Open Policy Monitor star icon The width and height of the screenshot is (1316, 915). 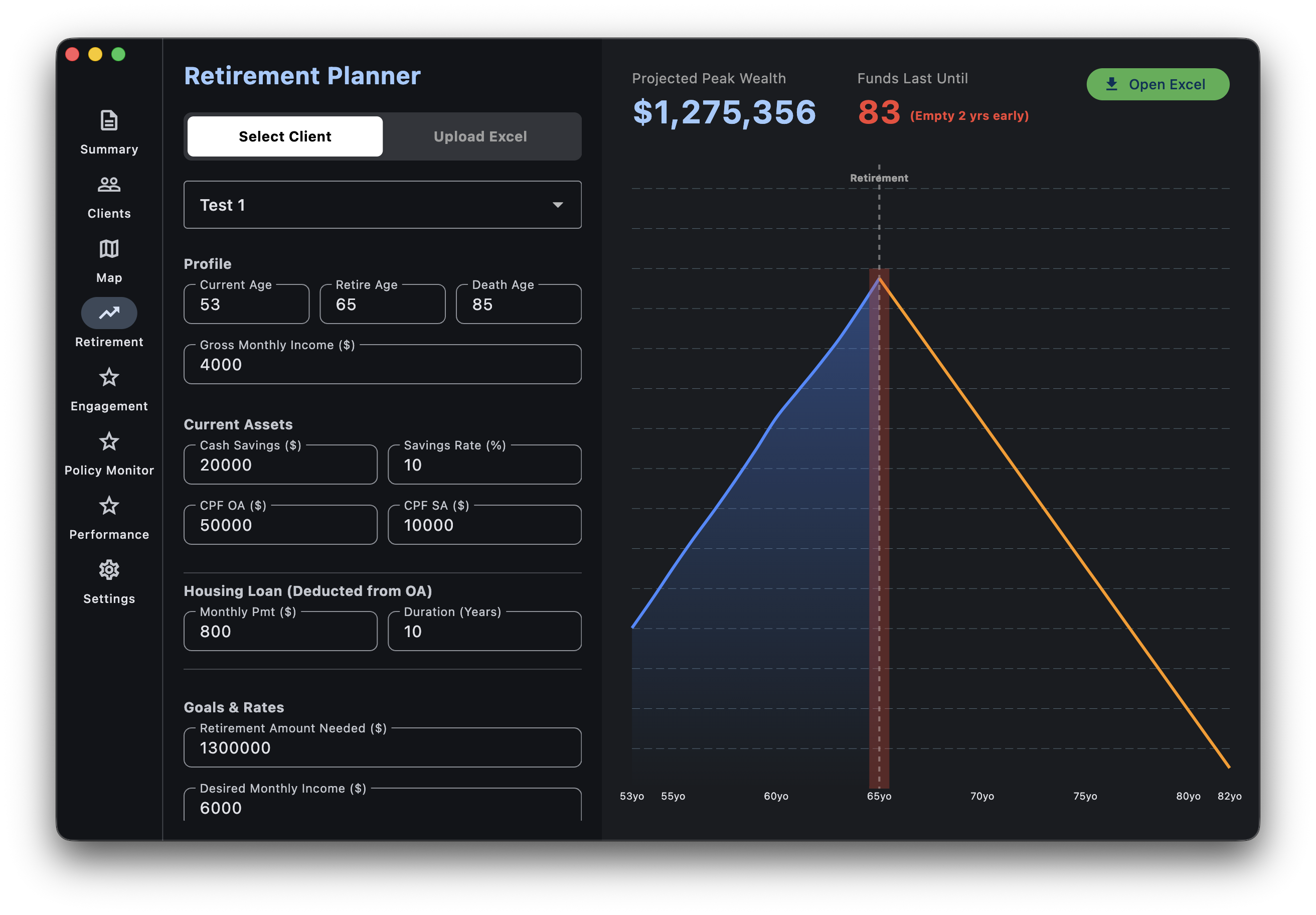tap(109, 441)
